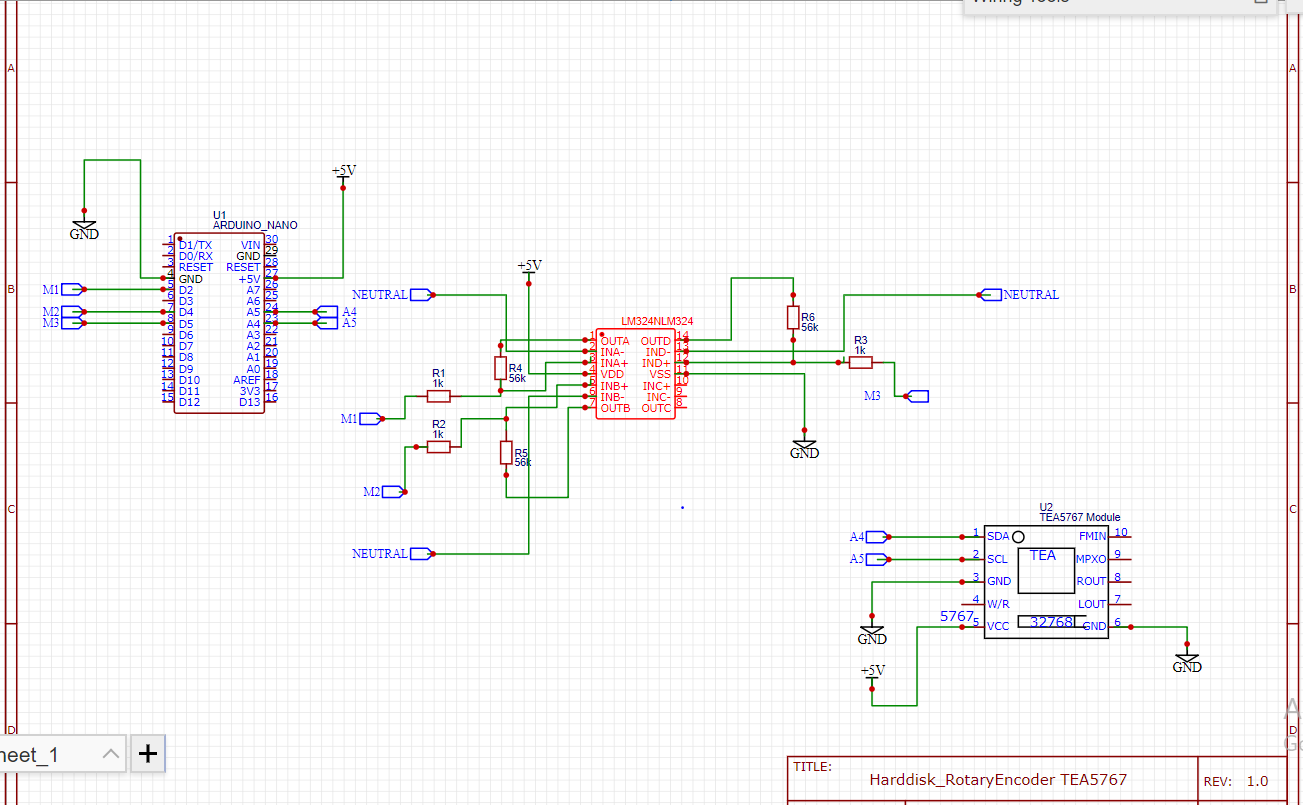
Task: Select resistor R3 symbol
Action: 860,363
